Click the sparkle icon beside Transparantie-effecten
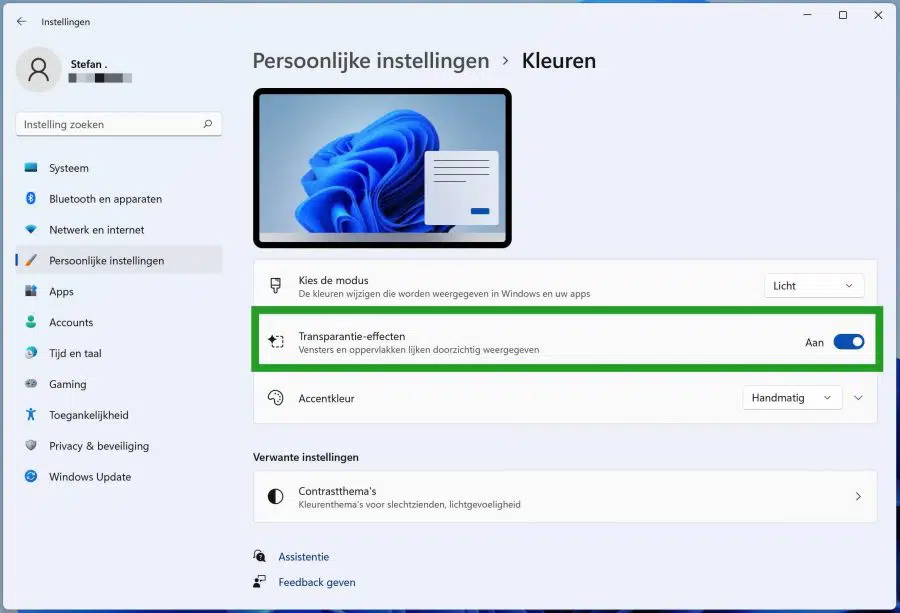 pos(276,342)
